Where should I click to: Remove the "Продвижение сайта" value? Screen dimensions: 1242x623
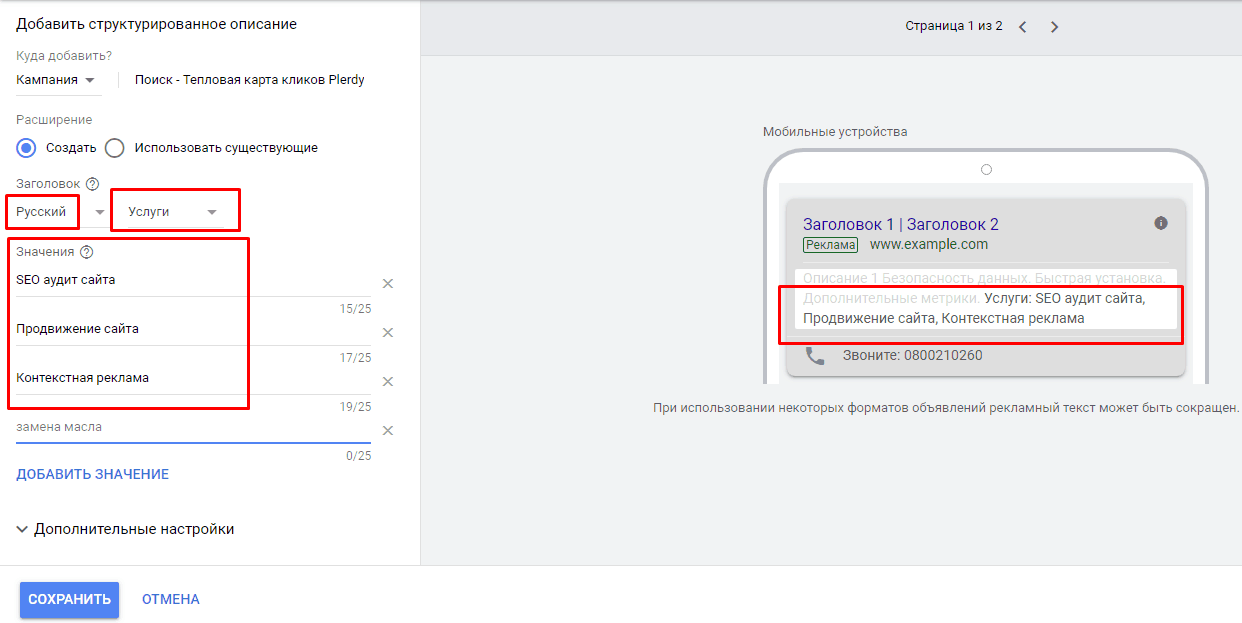[388, 332]
